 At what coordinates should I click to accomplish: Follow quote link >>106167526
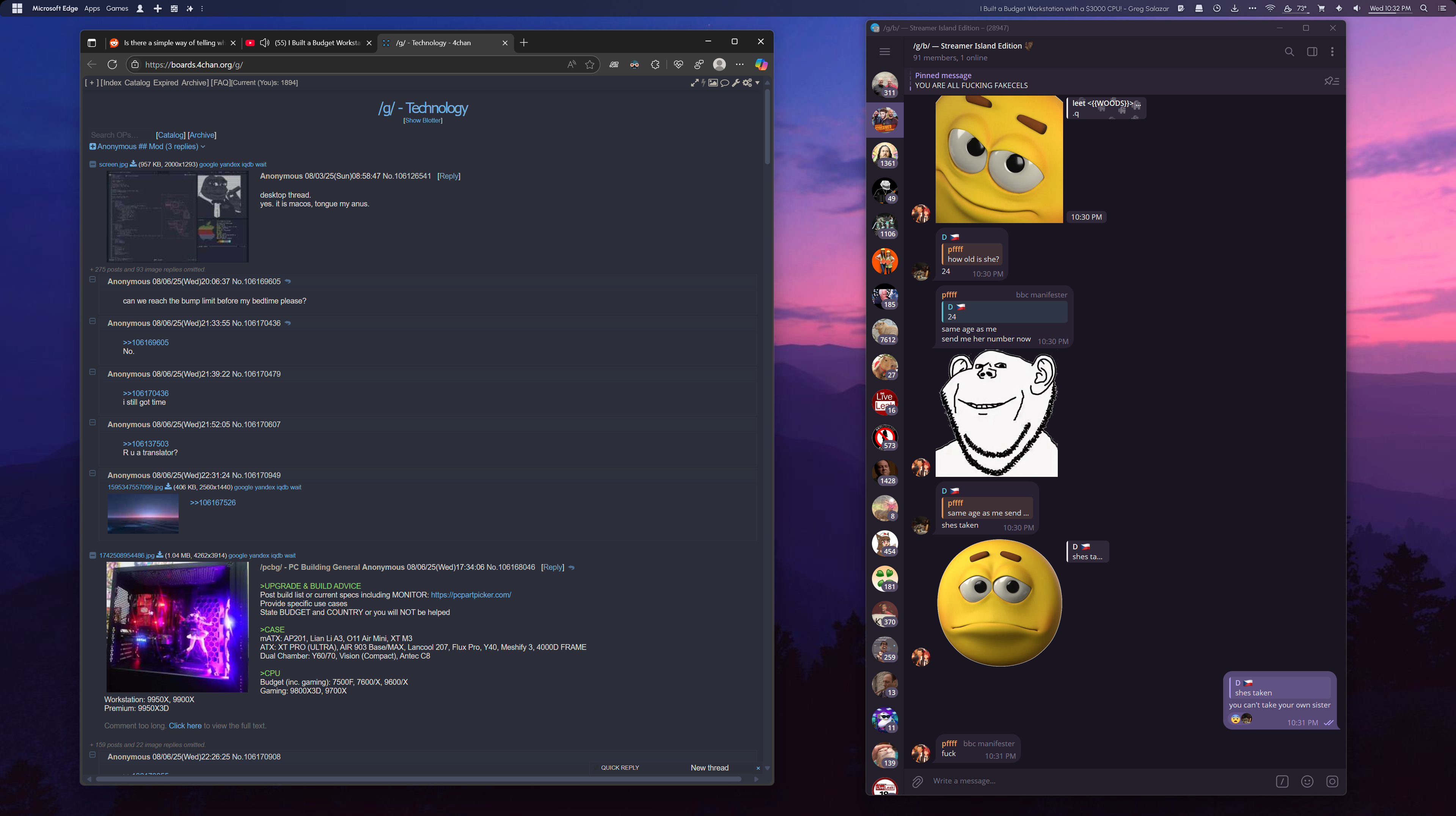point(212,503)
